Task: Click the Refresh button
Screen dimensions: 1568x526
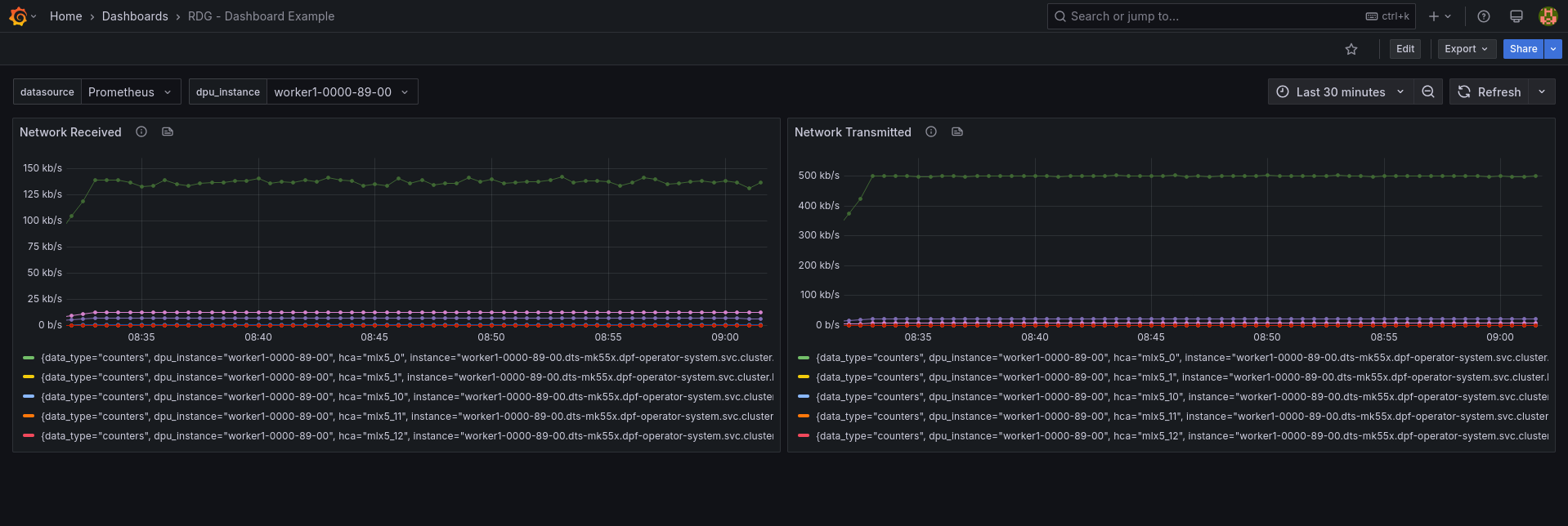Action: [1490, 91]
